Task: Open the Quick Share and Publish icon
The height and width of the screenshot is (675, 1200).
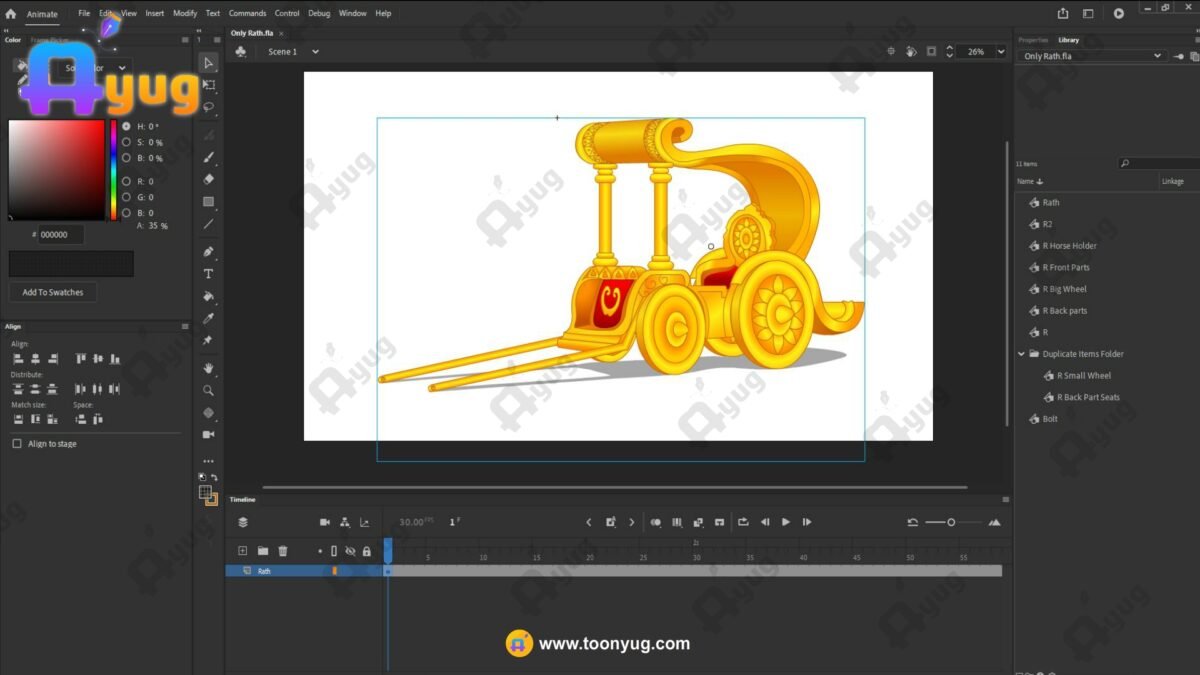Action: click(x=1063, y=13)
